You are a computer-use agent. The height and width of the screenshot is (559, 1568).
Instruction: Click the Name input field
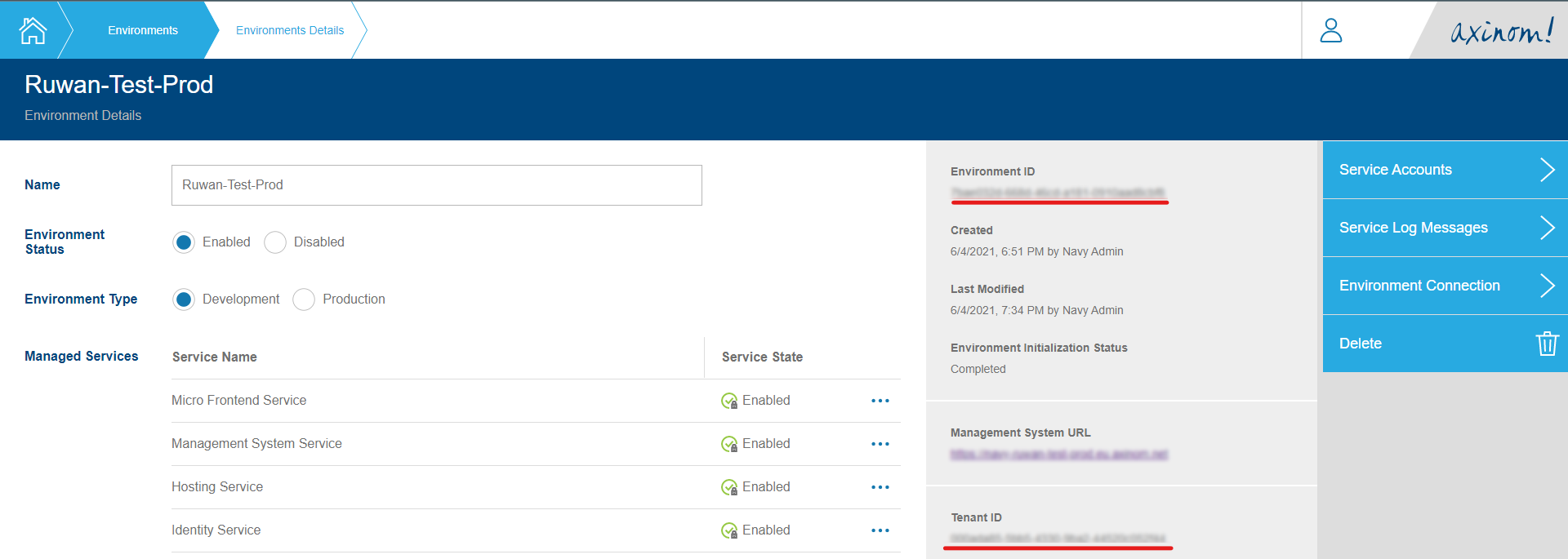coord(436,185)
